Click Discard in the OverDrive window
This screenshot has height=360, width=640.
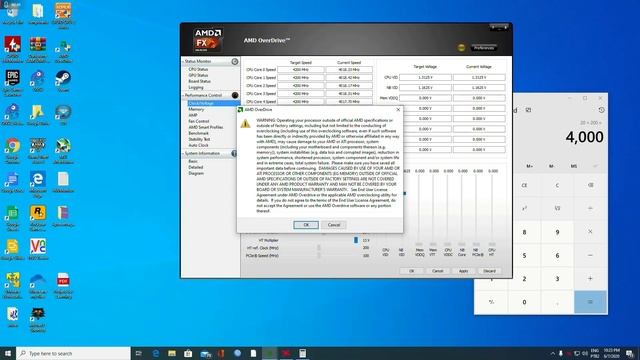(x=489, y=271)
